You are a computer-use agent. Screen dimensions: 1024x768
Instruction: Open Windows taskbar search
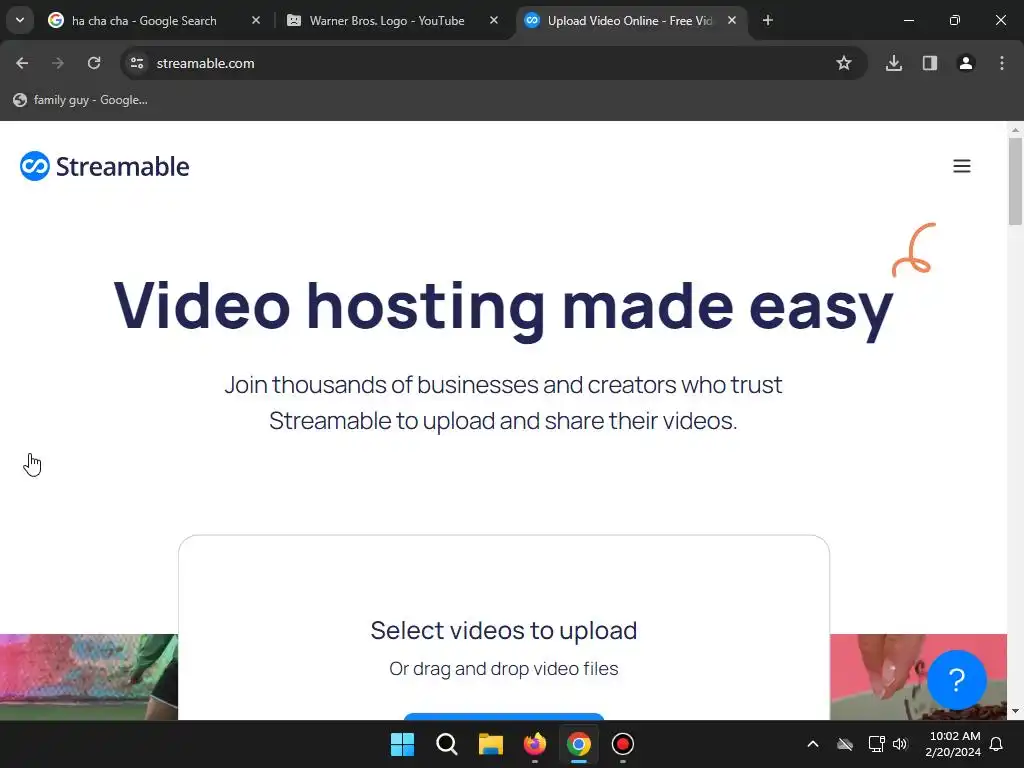click(447, 744)
